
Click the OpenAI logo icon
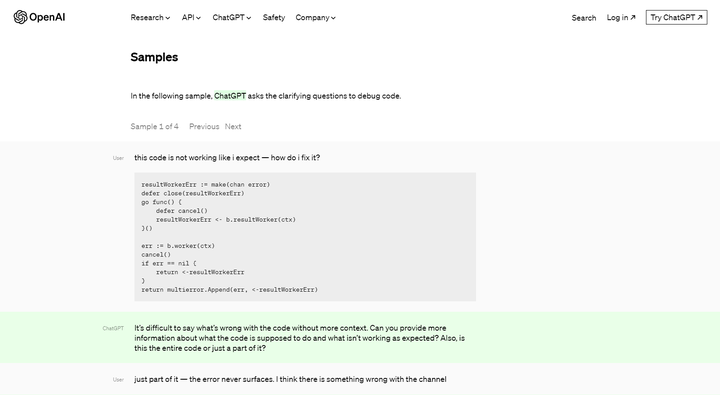[20, 17]
